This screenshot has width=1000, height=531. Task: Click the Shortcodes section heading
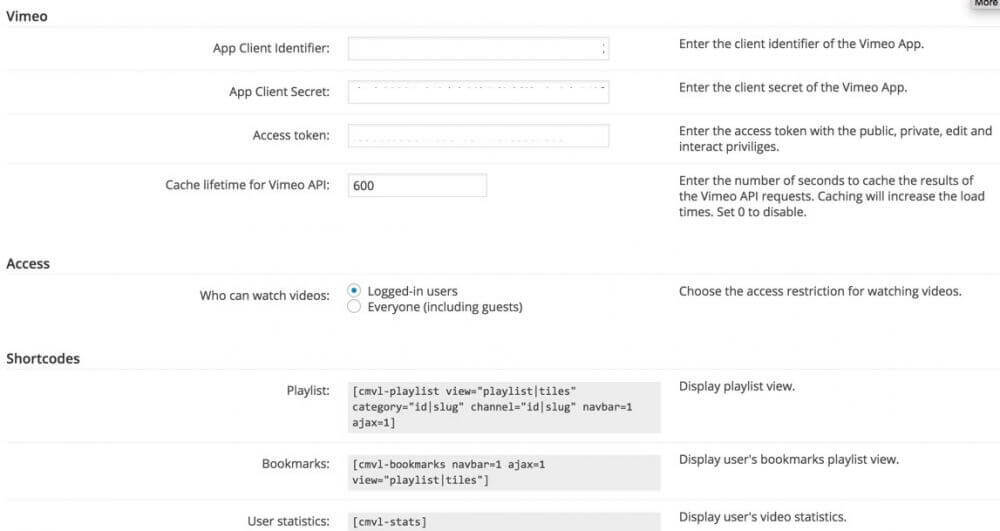[x=43, y=358]
